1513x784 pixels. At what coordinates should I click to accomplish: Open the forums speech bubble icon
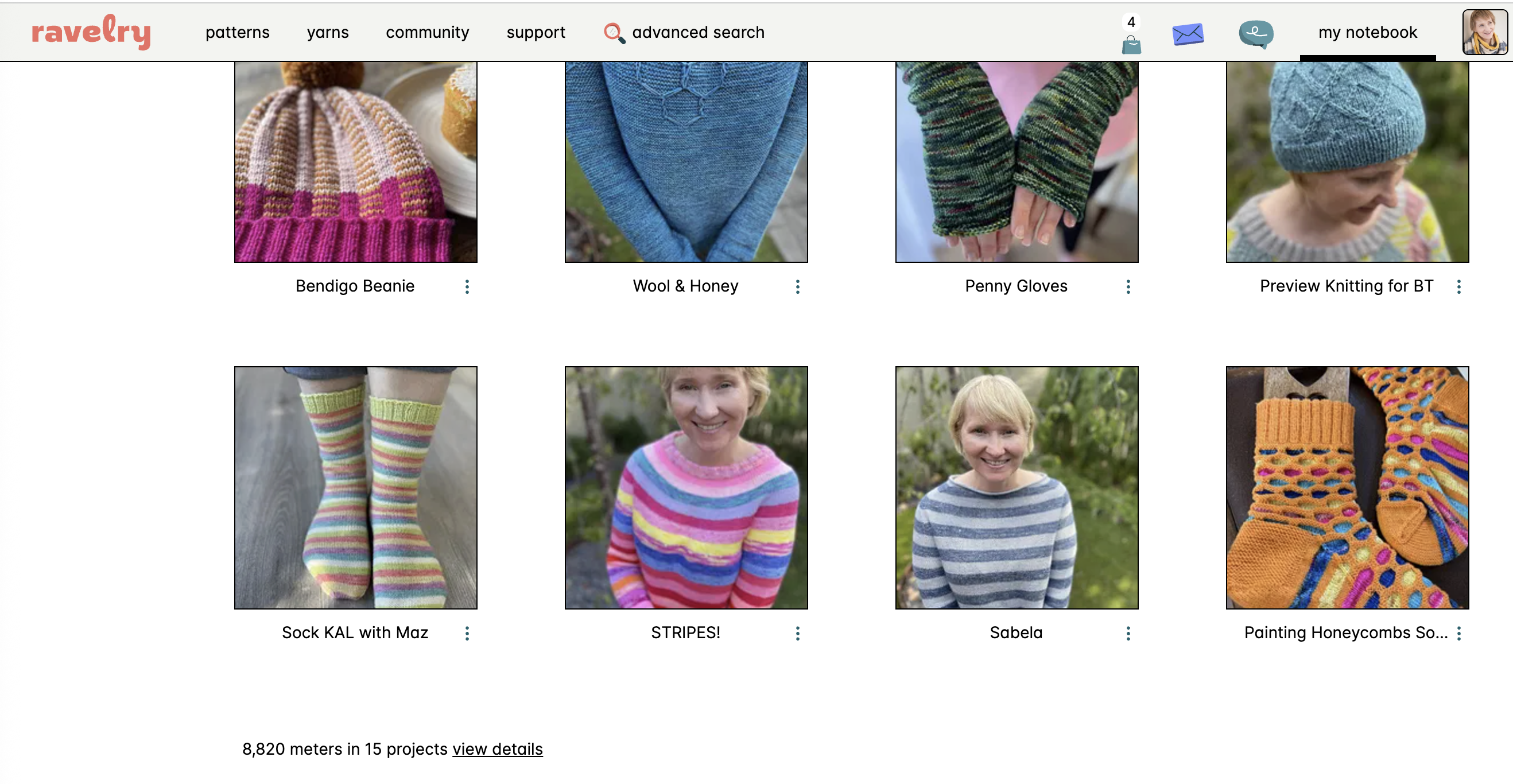pos(1255,34)
